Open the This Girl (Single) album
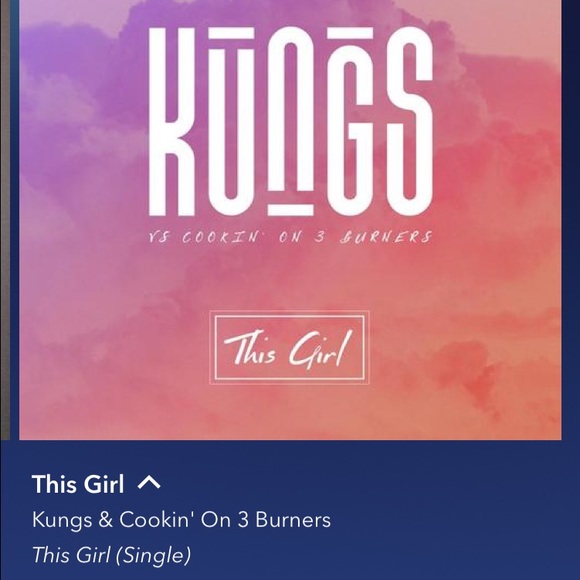Viewport: 580px width, 580px height. click(111, 555)
